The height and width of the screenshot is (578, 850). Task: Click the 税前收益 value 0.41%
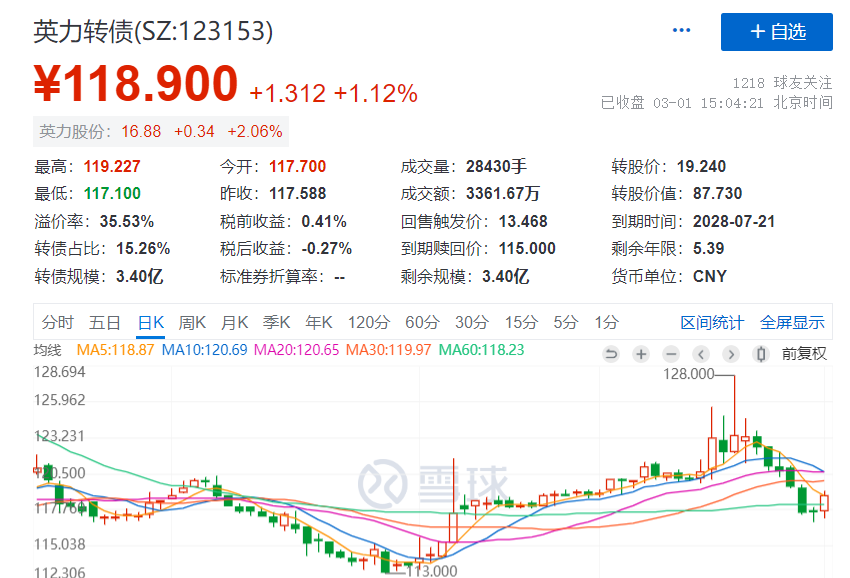[324, 221]
